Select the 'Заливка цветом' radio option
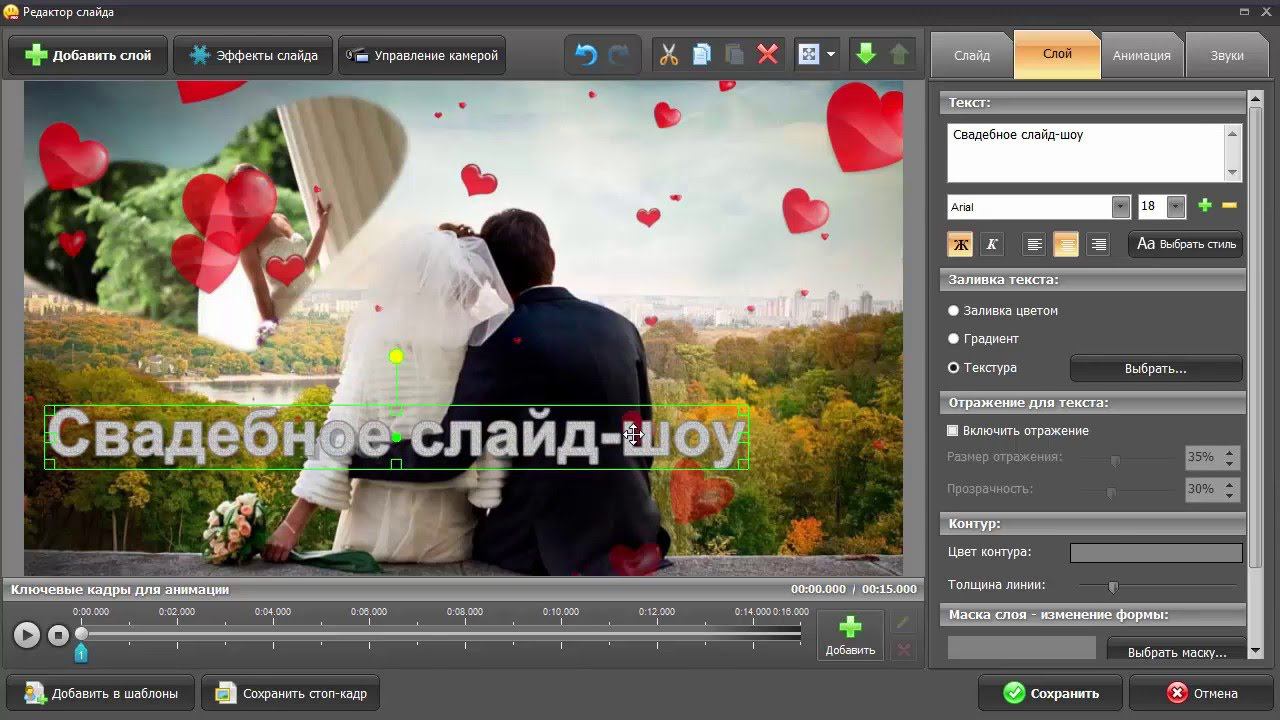 [953, 311]
